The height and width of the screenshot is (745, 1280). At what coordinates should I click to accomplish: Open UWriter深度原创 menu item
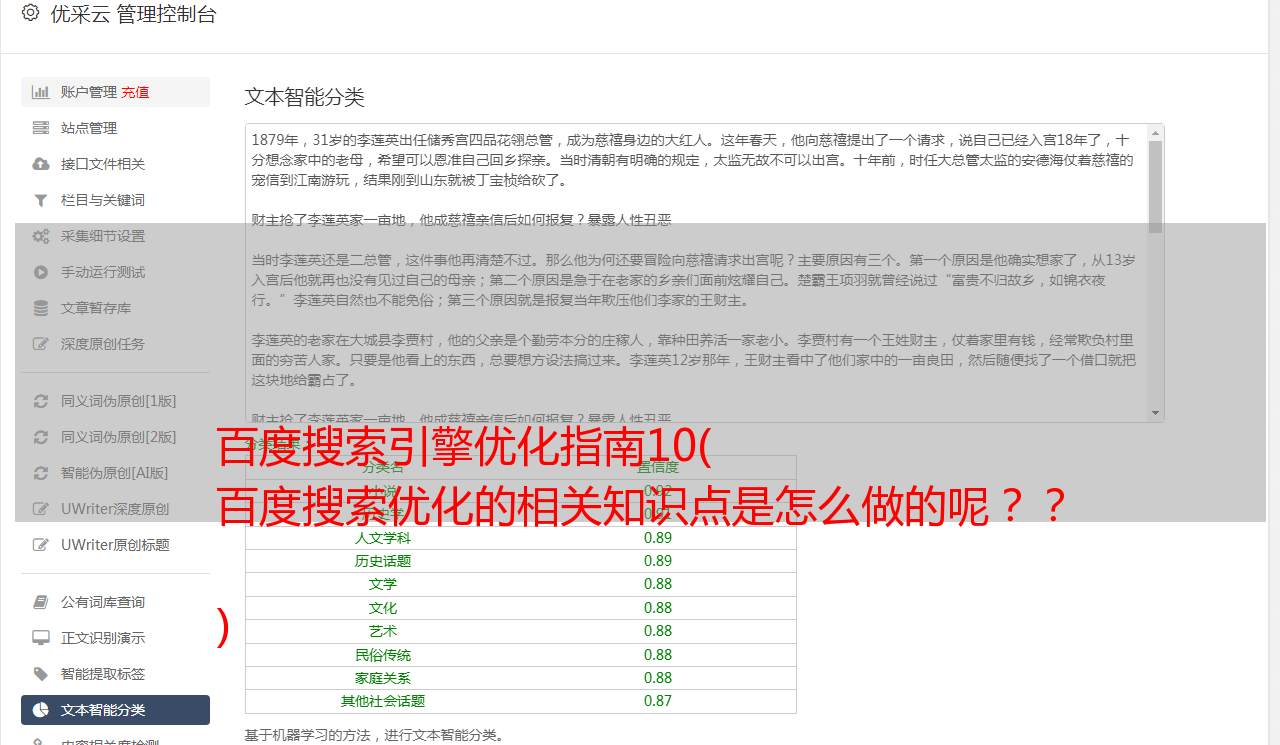pyautogui.click(x=115, y=509)
